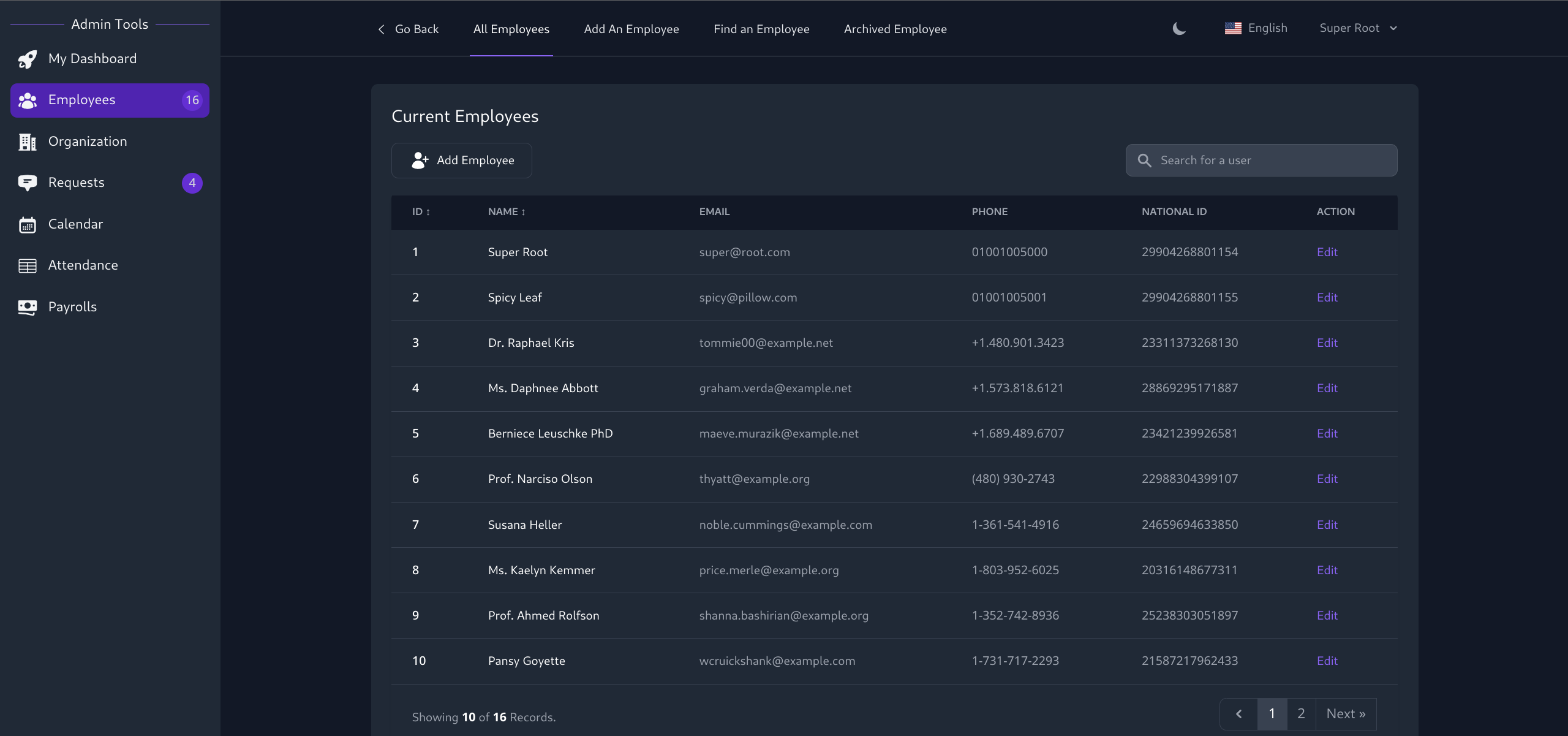Open the Find an Employee tab
Screen dimensions: 1568x736
click(761, 29)
